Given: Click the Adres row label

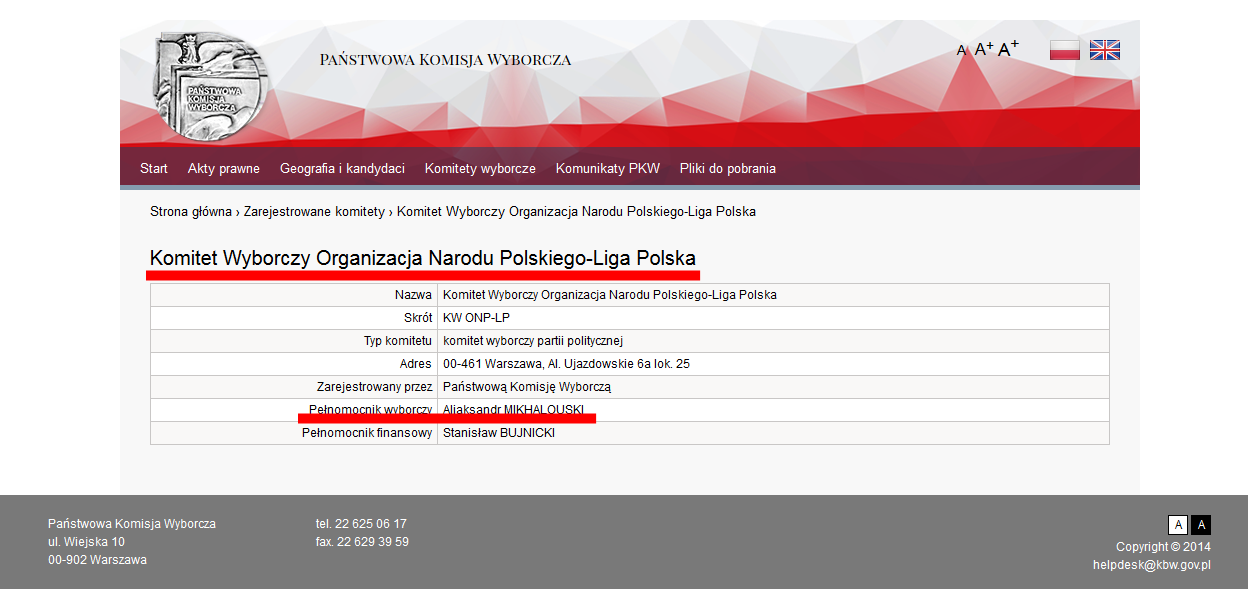Looking at the screenshot, I should pos(415,364).
